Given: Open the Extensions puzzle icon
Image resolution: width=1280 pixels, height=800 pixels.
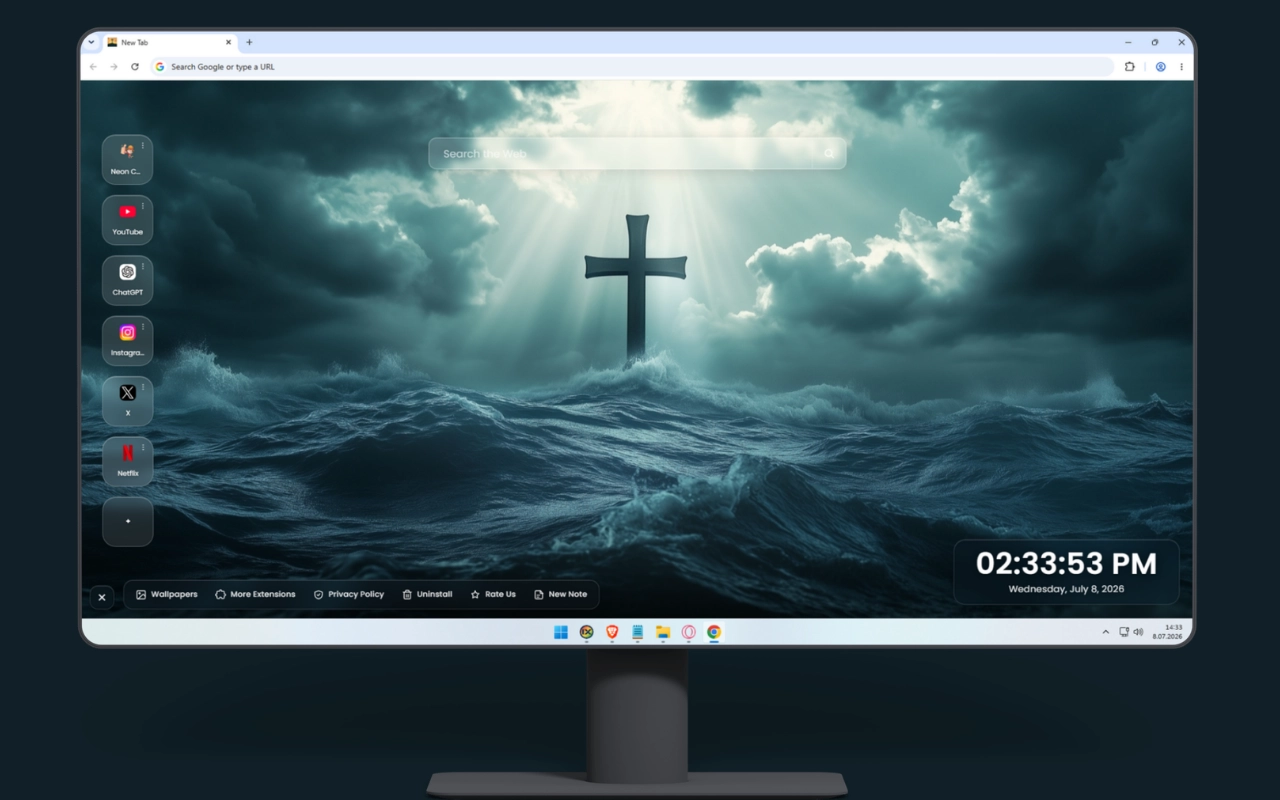Looking at the screenshot, I should [x=1130, y=67].
